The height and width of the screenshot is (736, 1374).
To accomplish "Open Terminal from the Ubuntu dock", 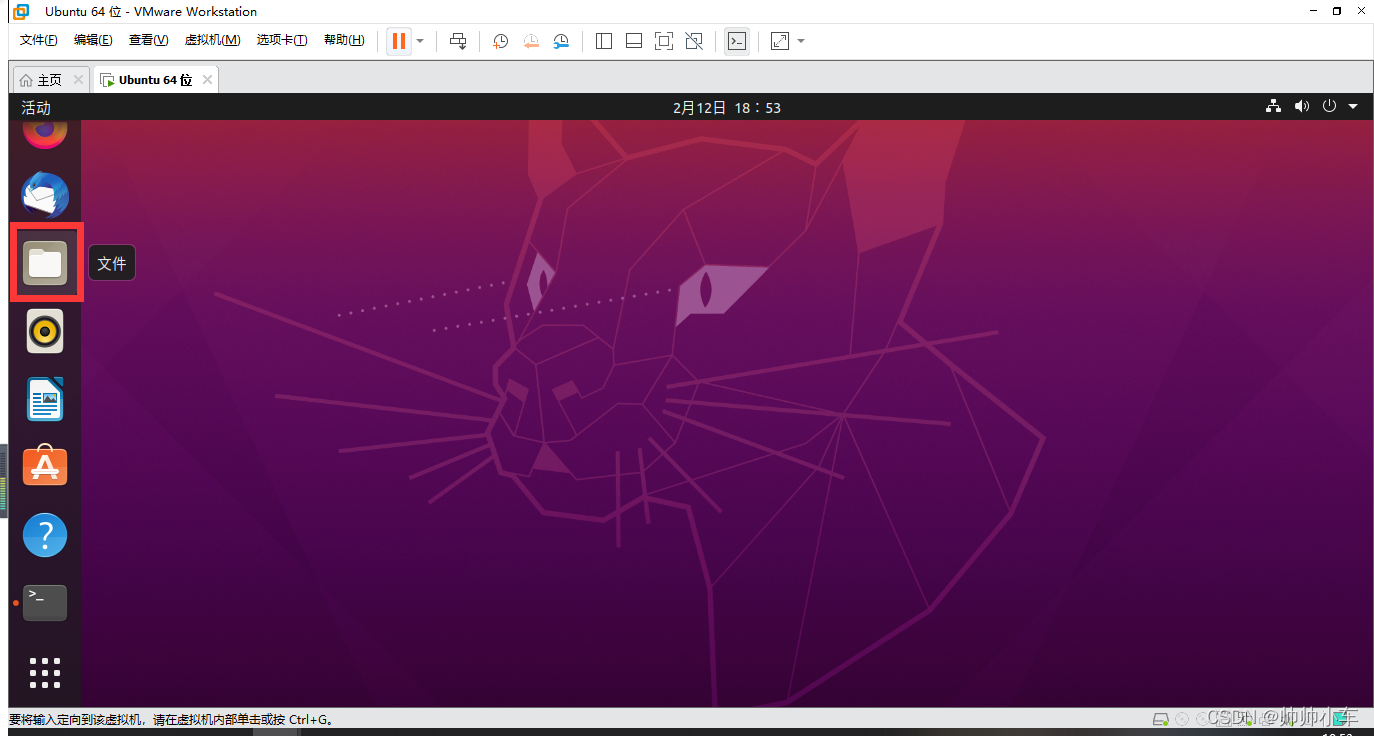I will tap(45, 602).
